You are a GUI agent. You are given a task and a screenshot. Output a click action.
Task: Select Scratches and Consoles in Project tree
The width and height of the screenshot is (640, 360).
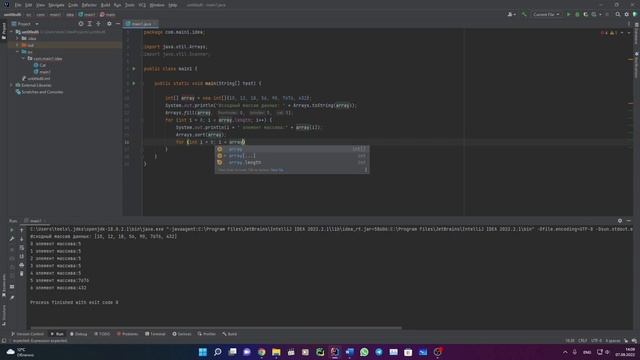click(x=40, y=92)
